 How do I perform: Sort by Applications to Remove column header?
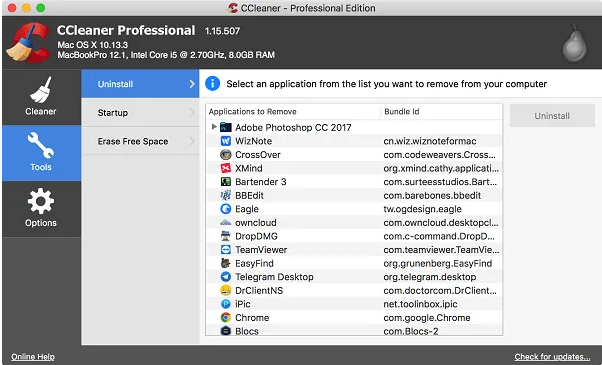click(293, 112)
